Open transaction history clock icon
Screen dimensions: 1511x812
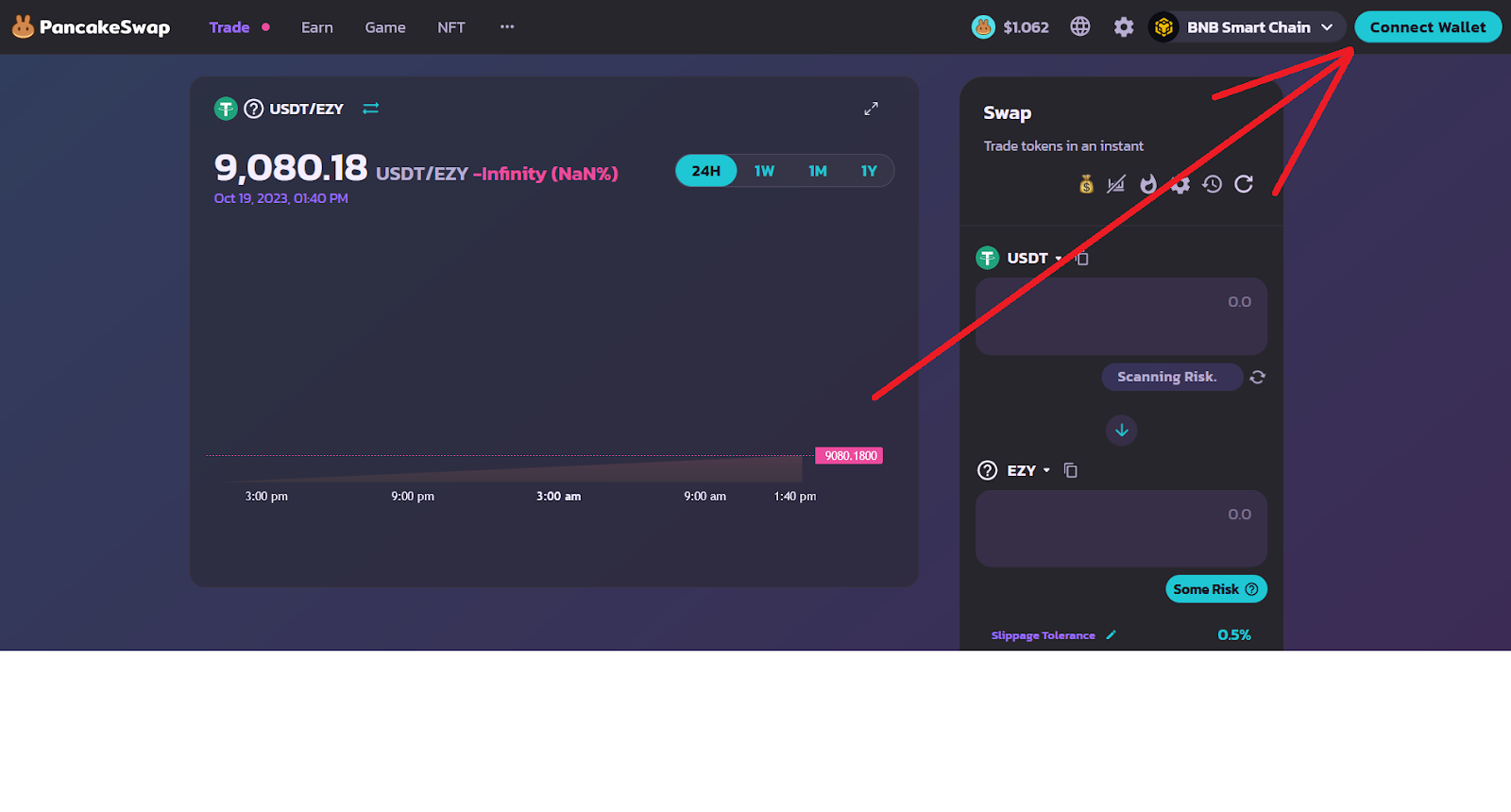(1213, 184)
